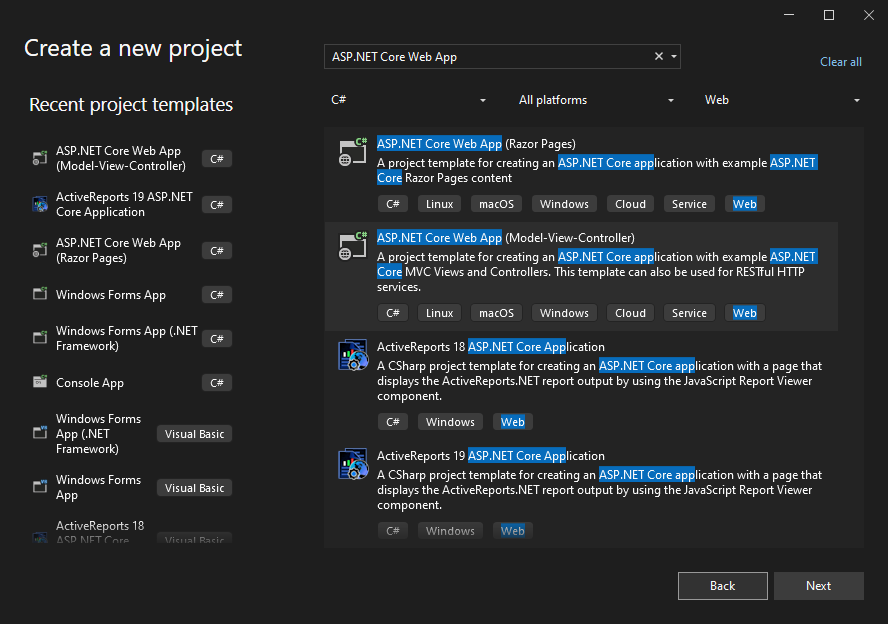This screenshot has width=888, height=624.
Task: Click the ASP.NET Core Web App (Razor Pages) result icon
Action: (353, 152)
